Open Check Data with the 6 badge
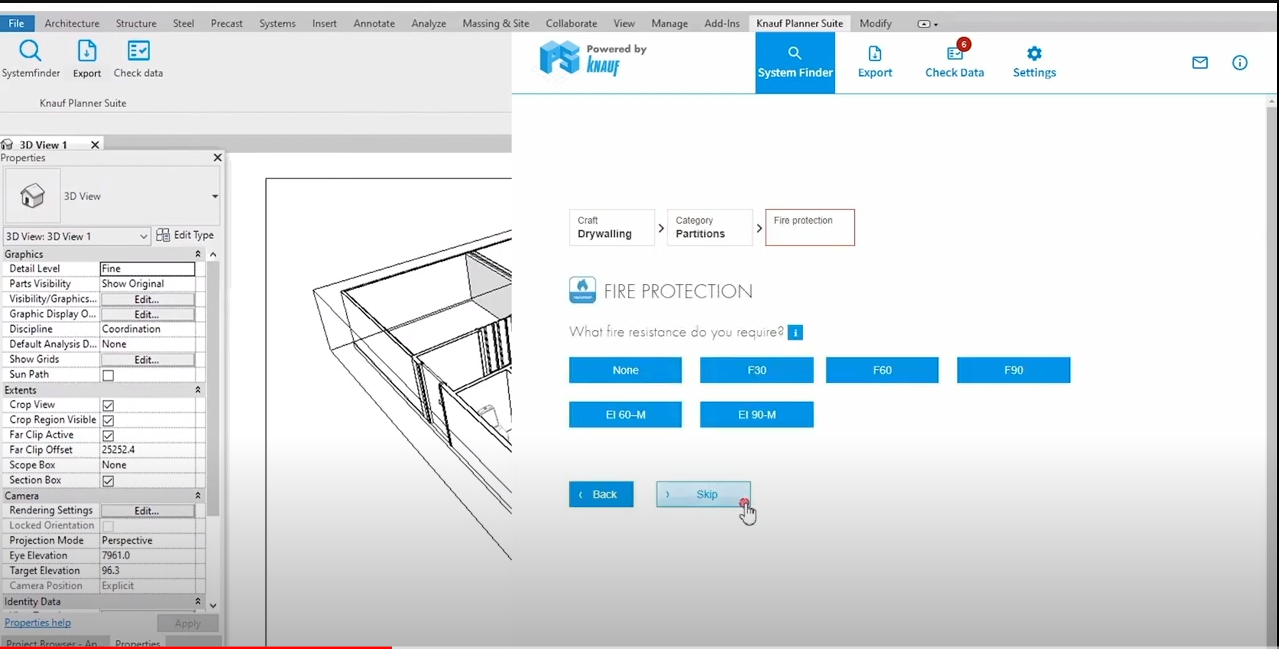 [954, 62]
